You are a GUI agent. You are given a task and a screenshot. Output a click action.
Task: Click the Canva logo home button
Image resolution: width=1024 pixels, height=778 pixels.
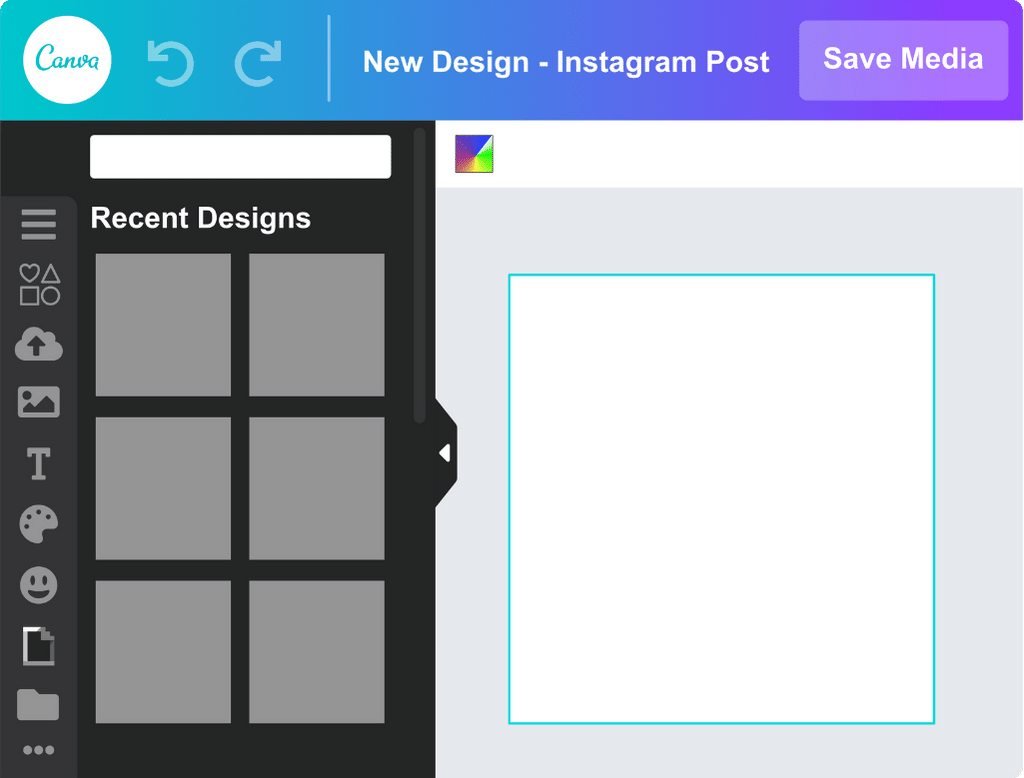67,60
